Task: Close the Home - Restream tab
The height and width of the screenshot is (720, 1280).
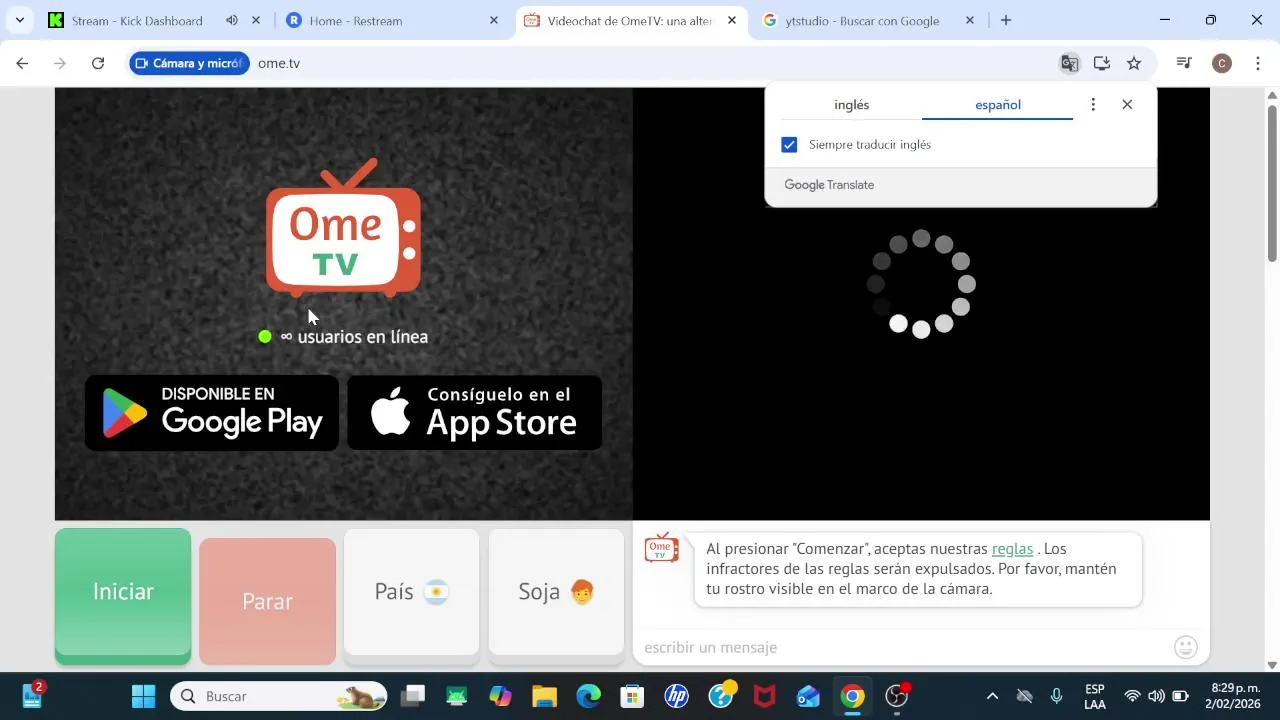Action: [493, 20]
